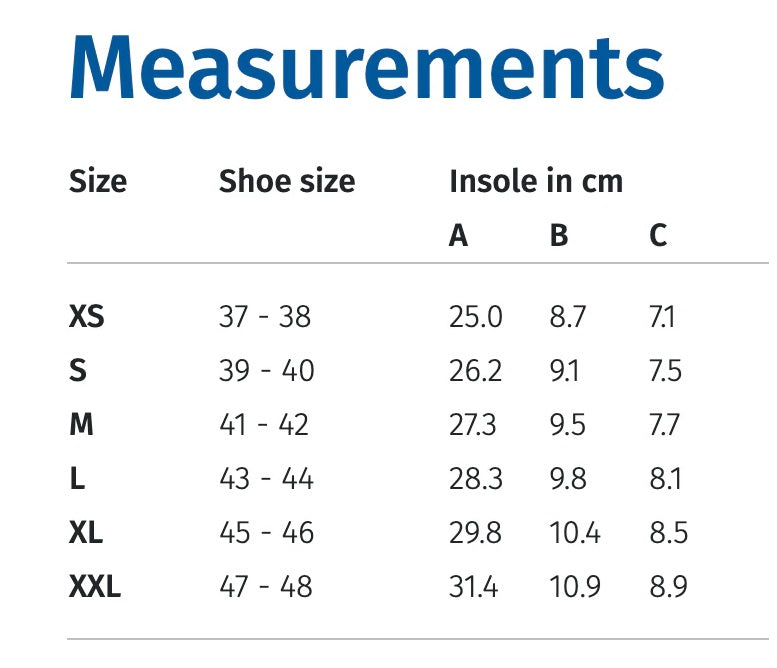Select the XXL size row label
Image resolution: width=777 pixels, height=668 pixels.
click(95, 587)
